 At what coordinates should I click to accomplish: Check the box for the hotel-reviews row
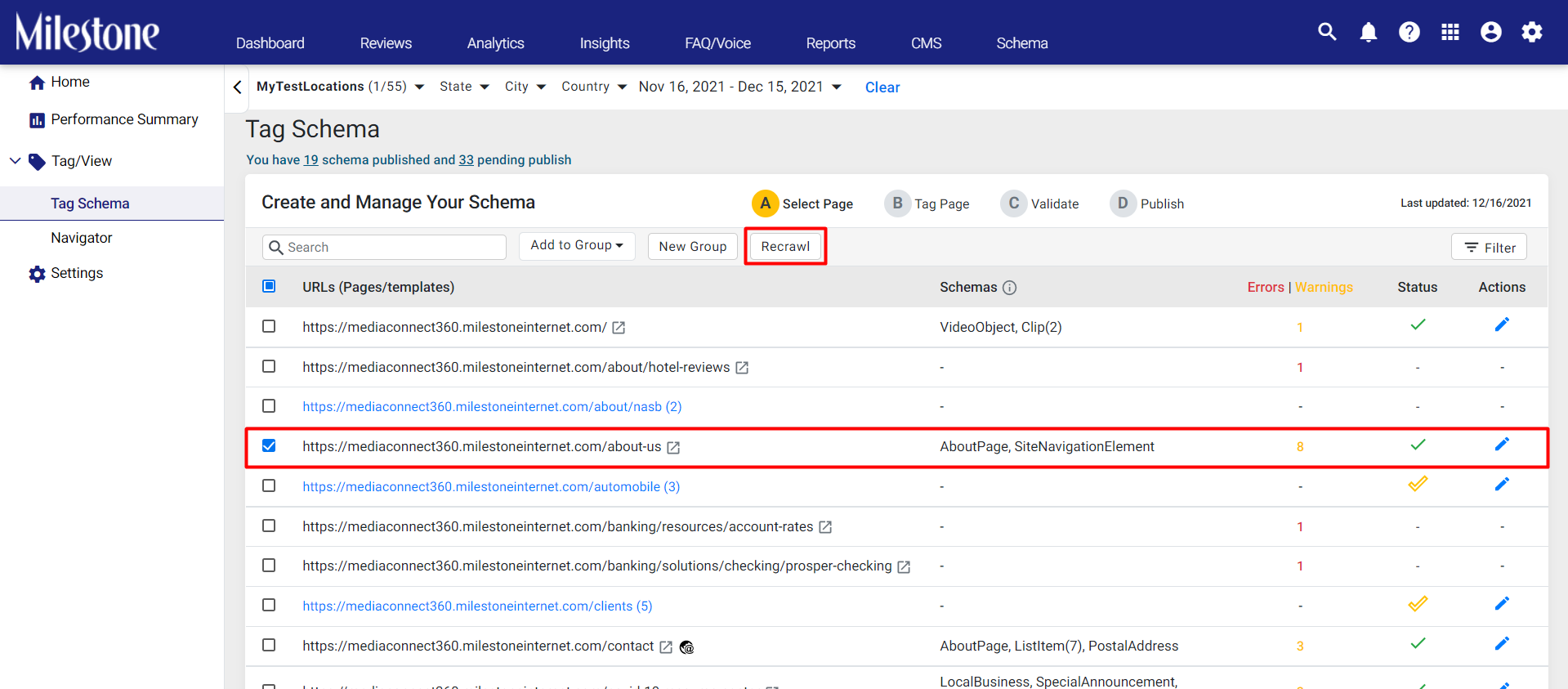(269, 366)
